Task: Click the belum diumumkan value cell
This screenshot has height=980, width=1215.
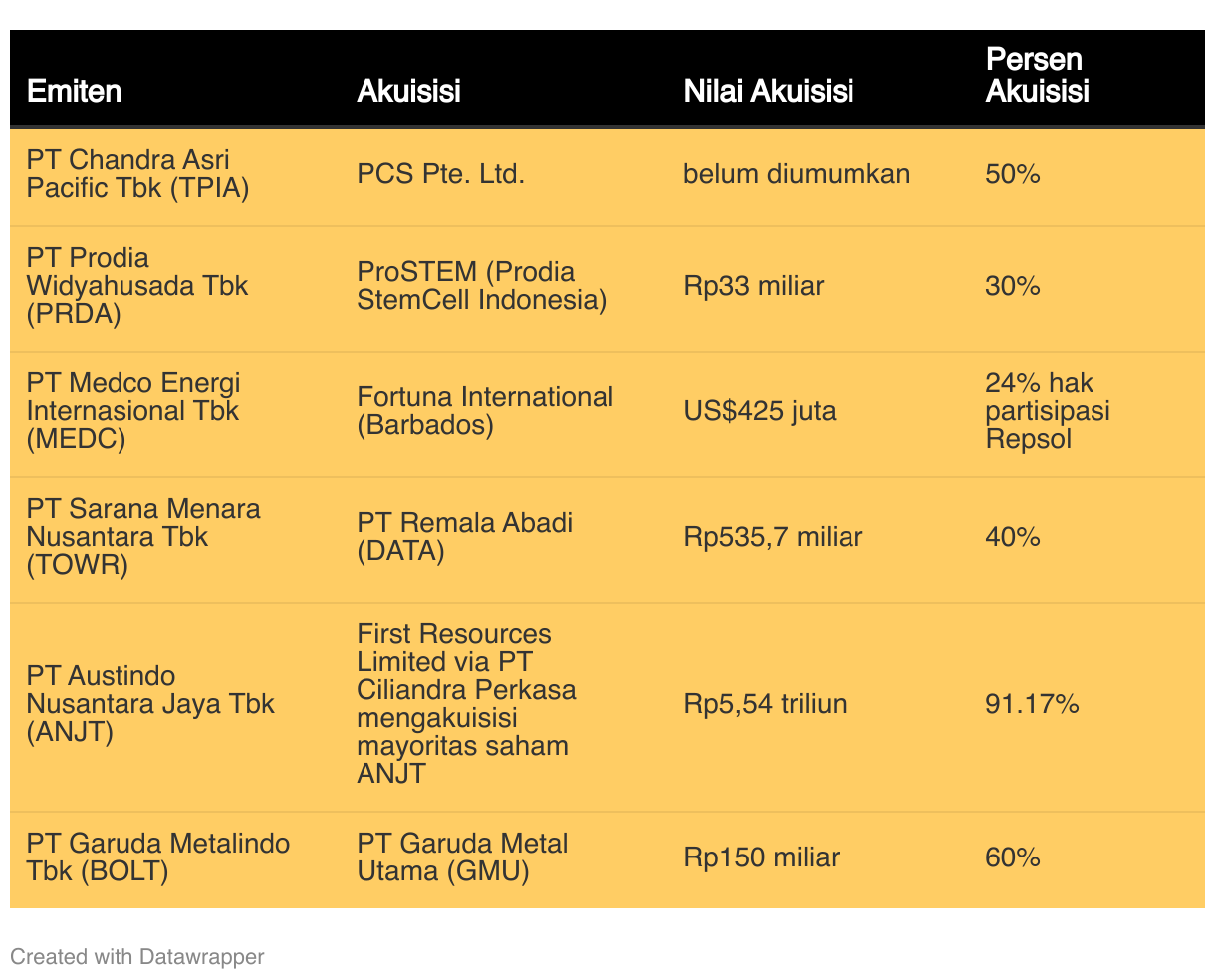Action: pos(797,174)
